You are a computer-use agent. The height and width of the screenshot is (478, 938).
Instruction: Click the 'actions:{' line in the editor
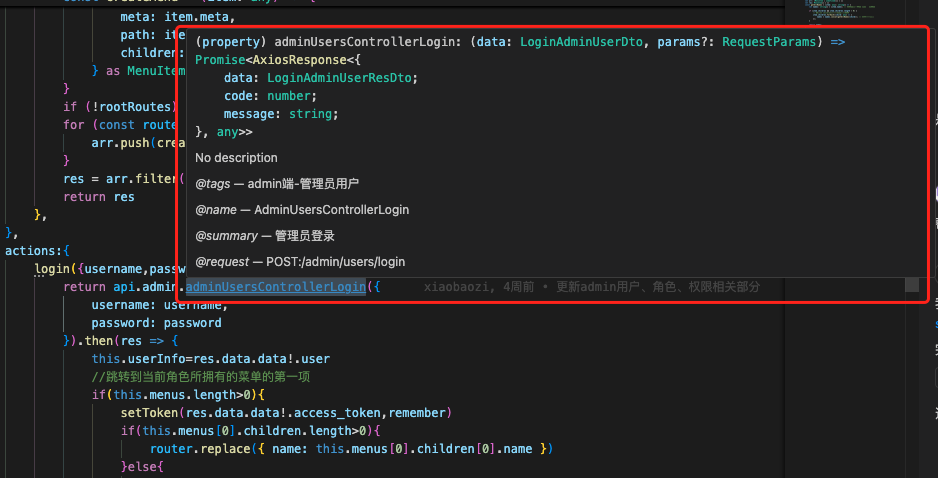pyautogui.click(x=37, y=251)
